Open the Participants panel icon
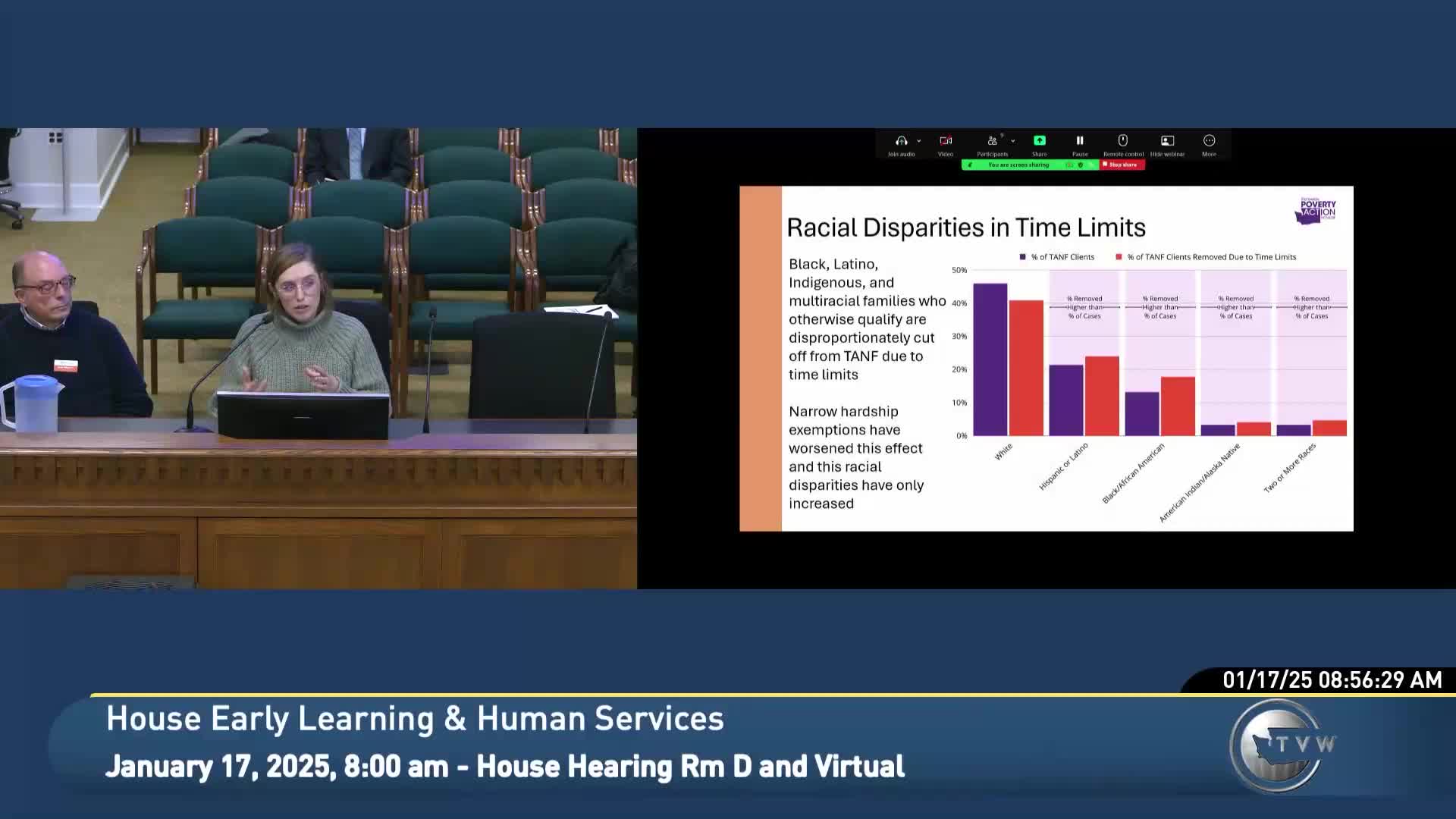Screen dimensions: 1456x819 tap(991, 141)
